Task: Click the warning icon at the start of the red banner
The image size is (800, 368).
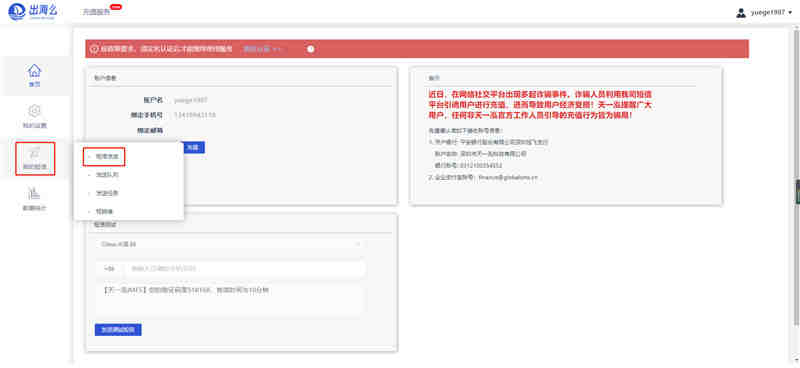Action: click(94, 49)
